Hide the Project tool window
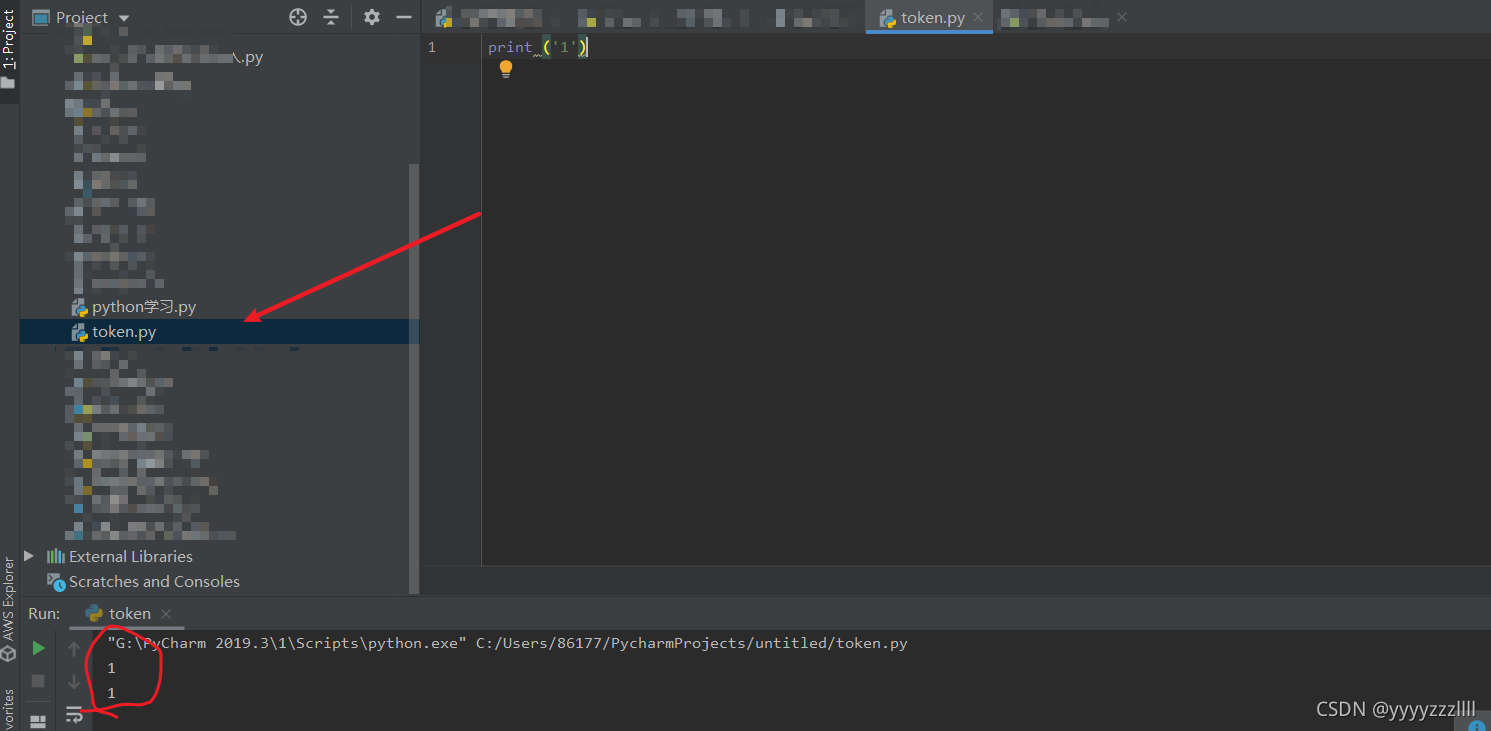The height and width of the screenshot is (731, 1491). click(404, 17)
